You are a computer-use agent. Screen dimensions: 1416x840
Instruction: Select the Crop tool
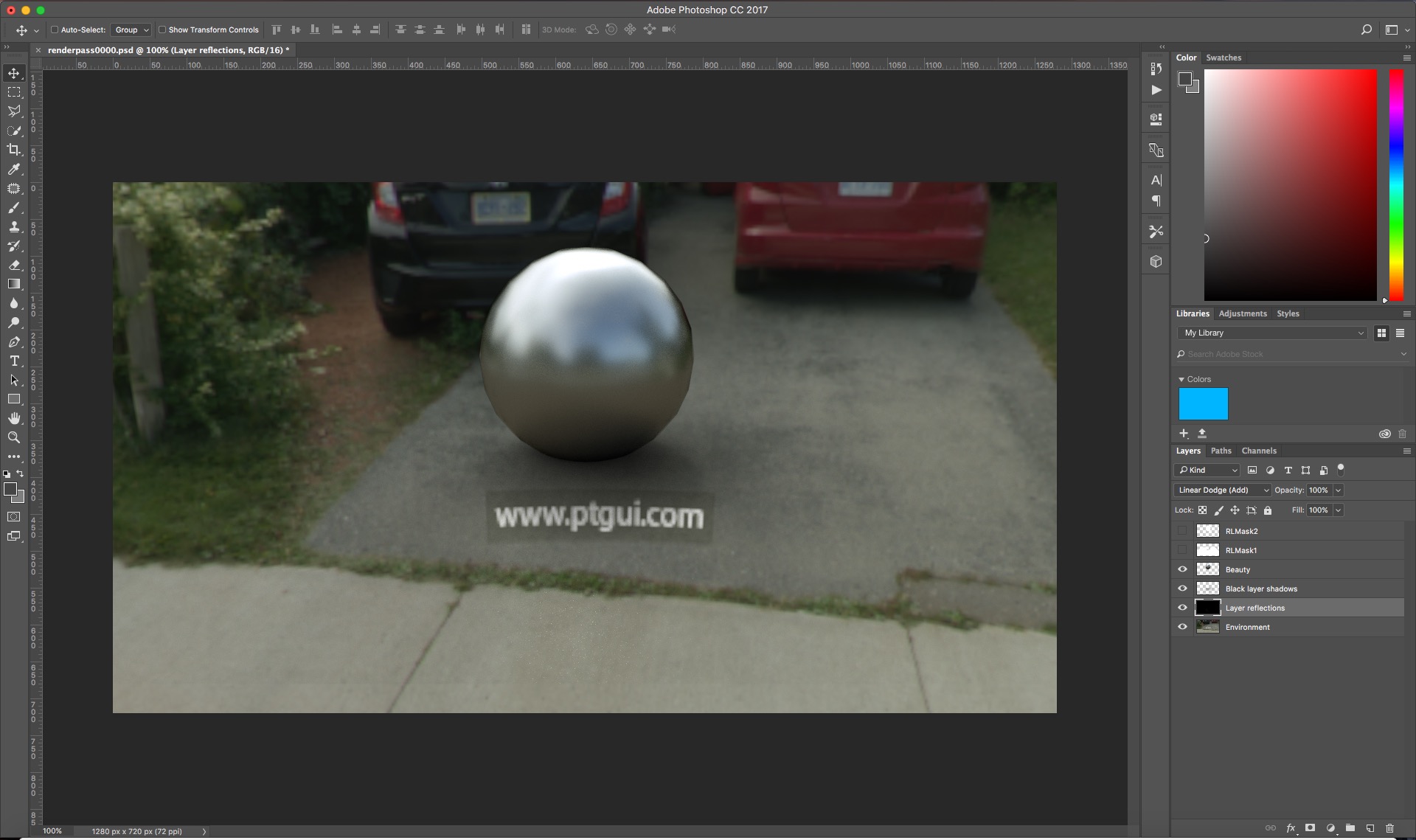click(x=14, y=150)
